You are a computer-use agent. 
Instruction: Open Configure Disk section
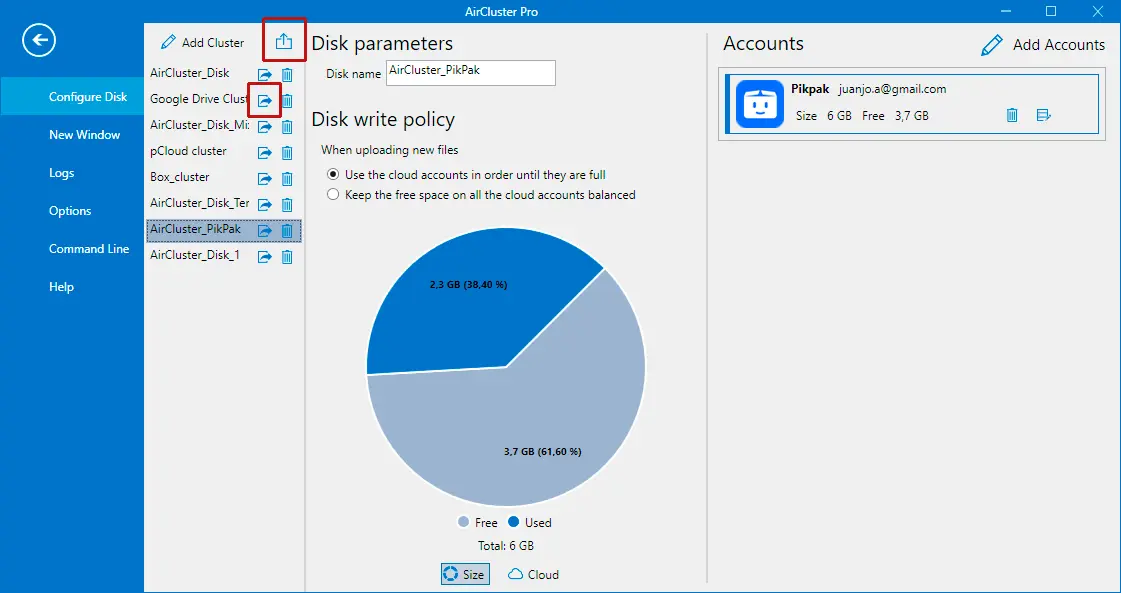(71, 97)
